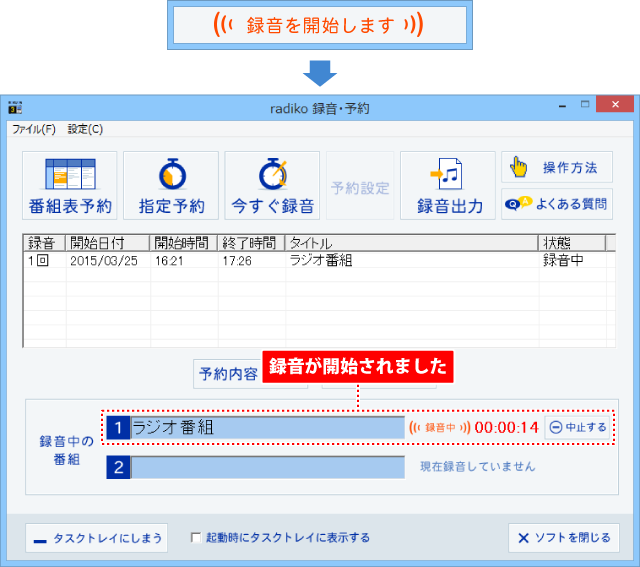Image resolution: width=640 pixels, height=567 pixels.
Task: Close the radiko window with X
Action: coord(615,104)
